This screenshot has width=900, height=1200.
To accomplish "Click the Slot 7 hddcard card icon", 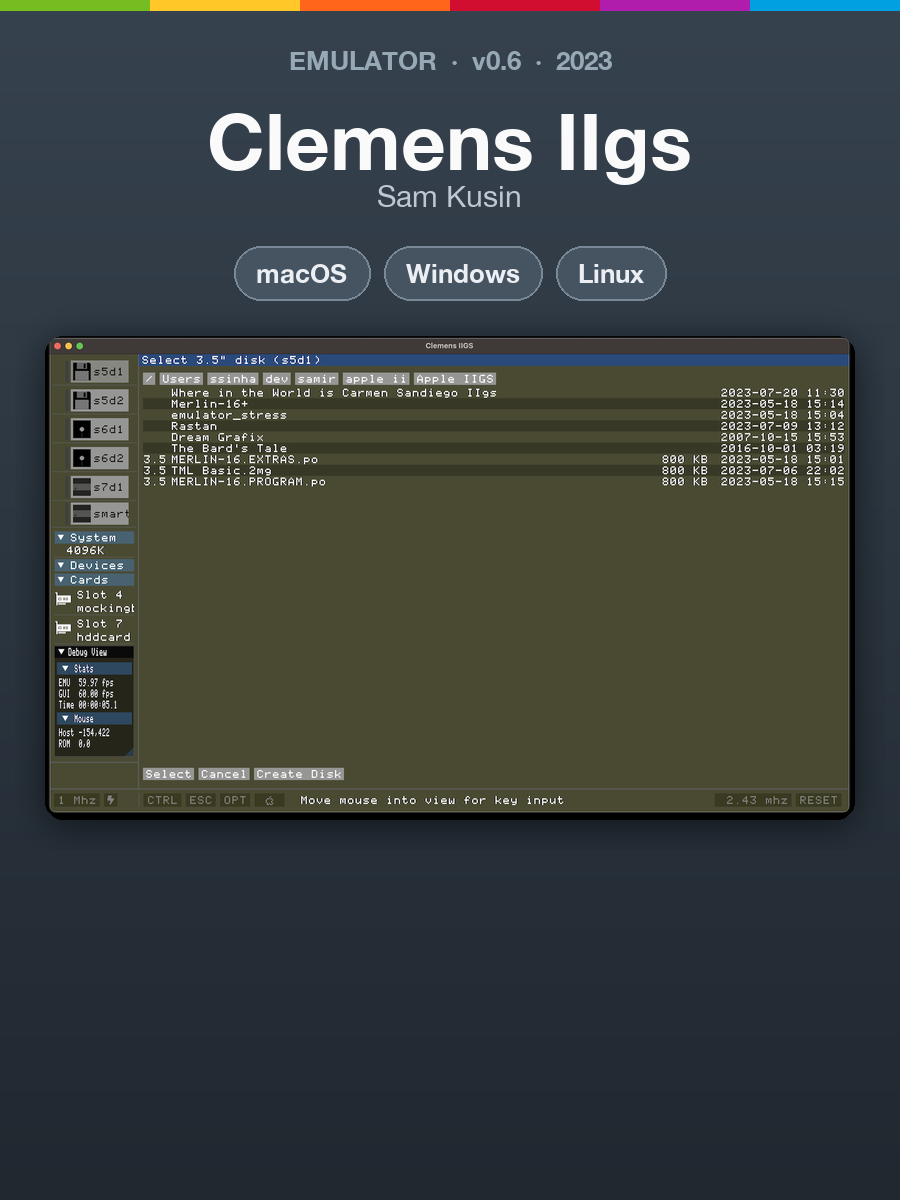I will pyautogui.click(x=63, y=629).
